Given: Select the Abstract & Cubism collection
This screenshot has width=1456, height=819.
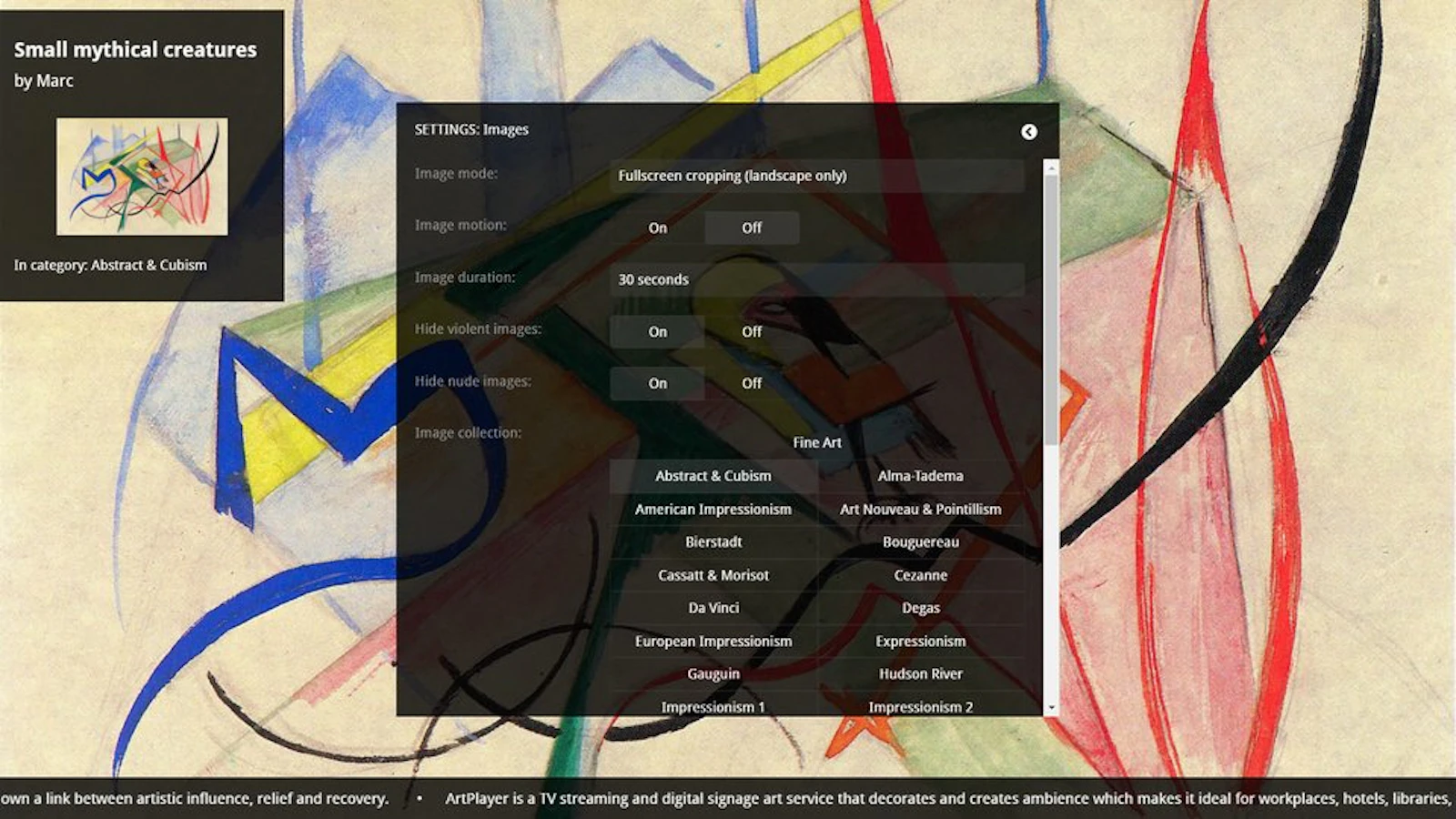Looking at the screenshot, I should click(x=713, y=476).
